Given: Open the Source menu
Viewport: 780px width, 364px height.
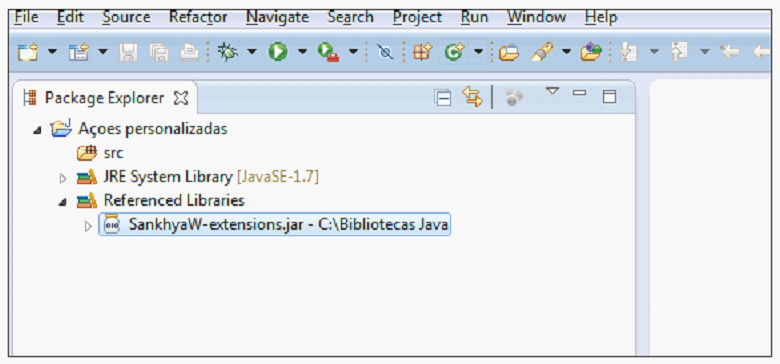Looking at the screenshot, I should (126, 17).
